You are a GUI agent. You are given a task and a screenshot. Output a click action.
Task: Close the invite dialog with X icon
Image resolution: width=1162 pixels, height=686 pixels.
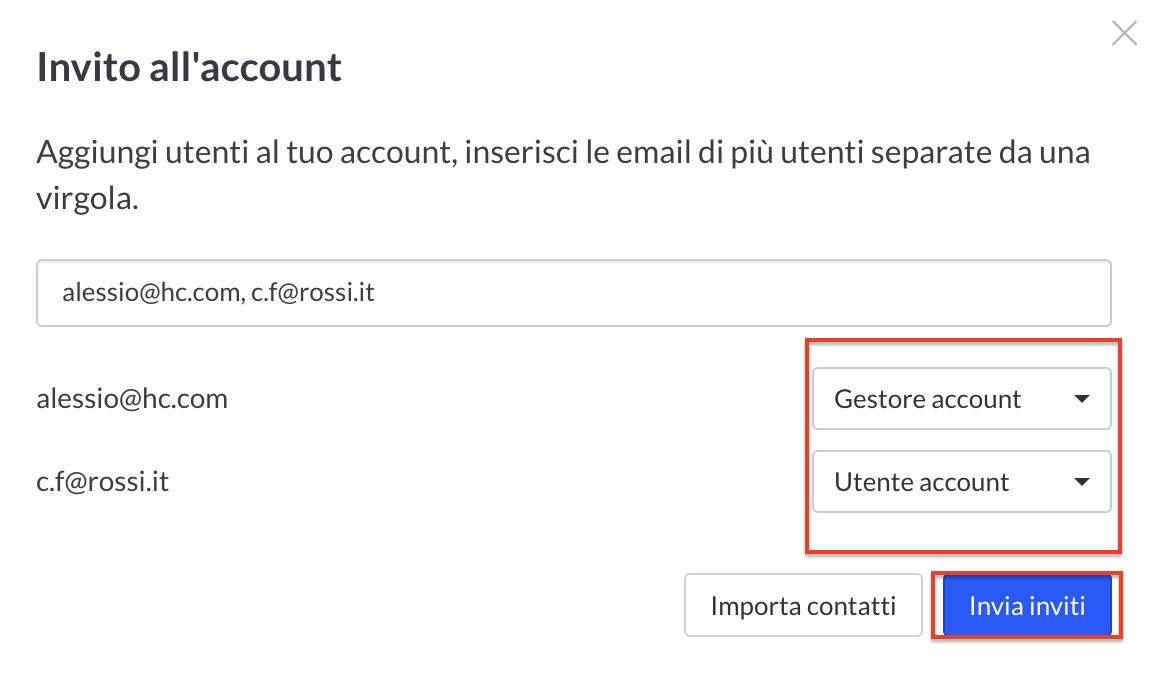(1124, 34)
